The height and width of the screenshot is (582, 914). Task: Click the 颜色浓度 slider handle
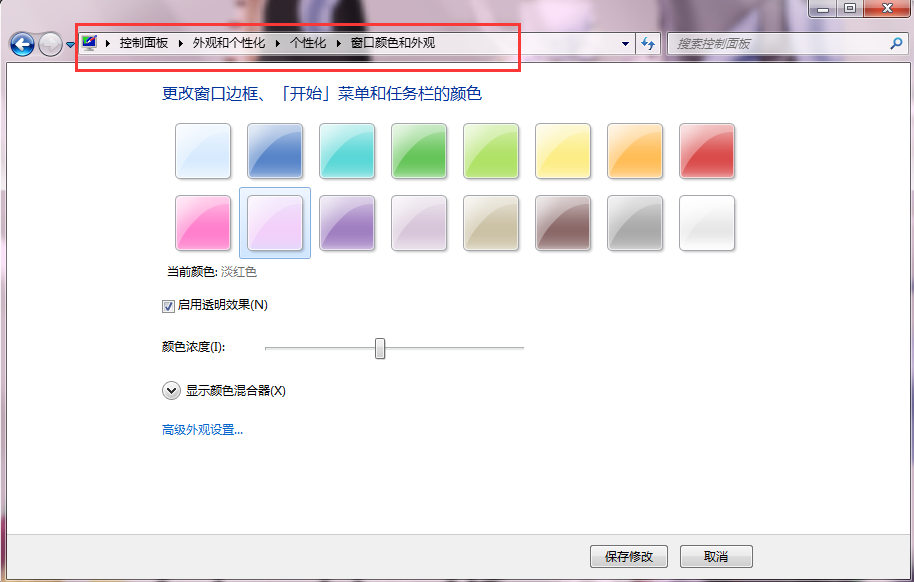click(380, 348)
